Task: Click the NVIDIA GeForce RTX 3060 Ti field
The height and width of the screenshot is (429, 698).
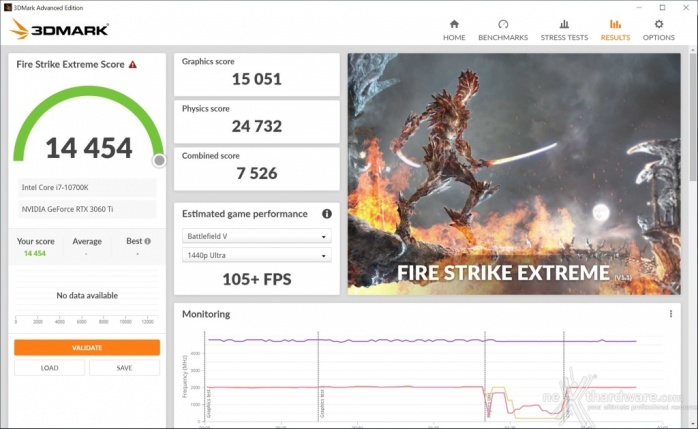Action: pyautogui.click(x=87, y=209)
